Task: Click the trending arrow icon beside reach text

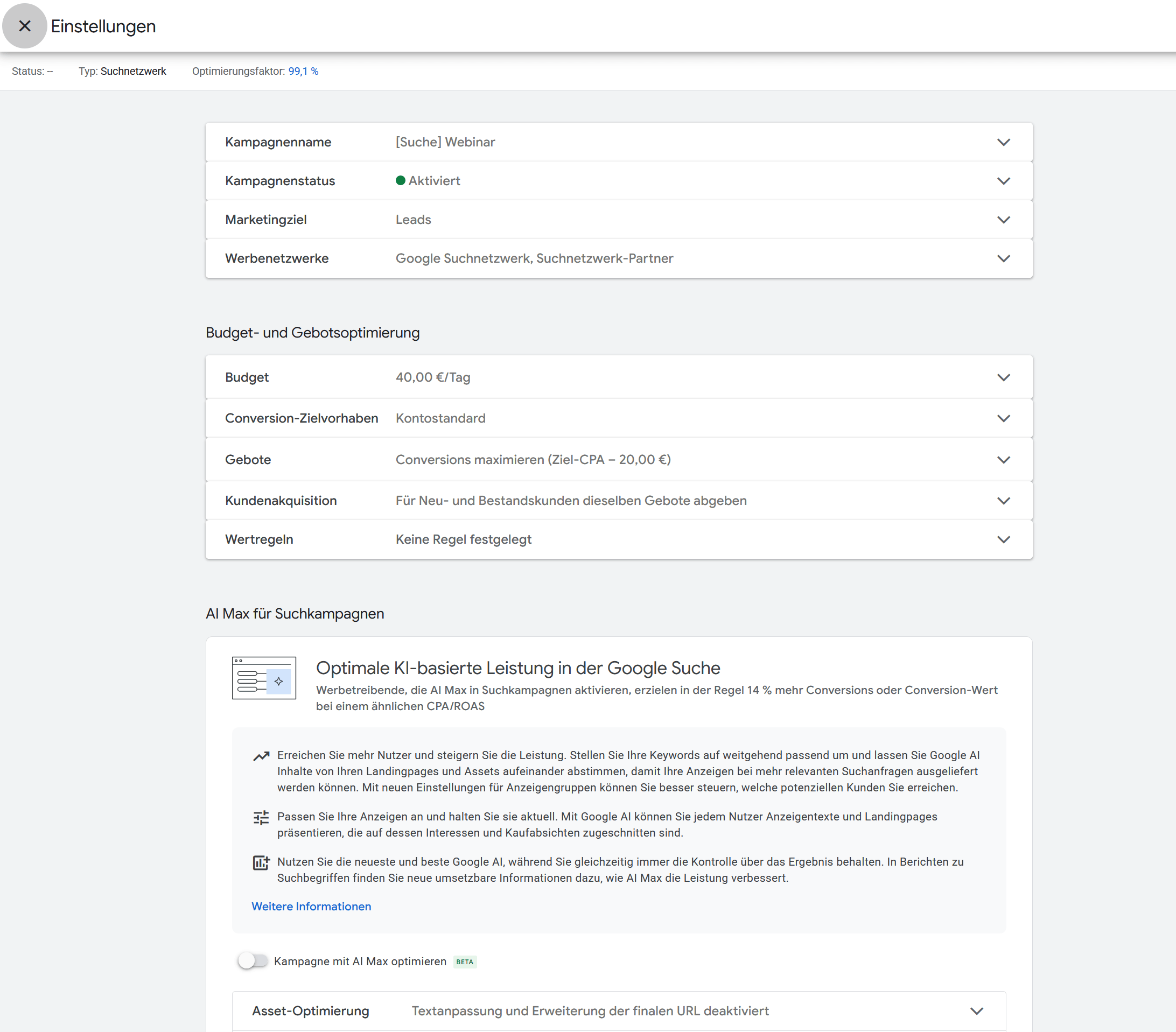Action: tap(261, 755)
